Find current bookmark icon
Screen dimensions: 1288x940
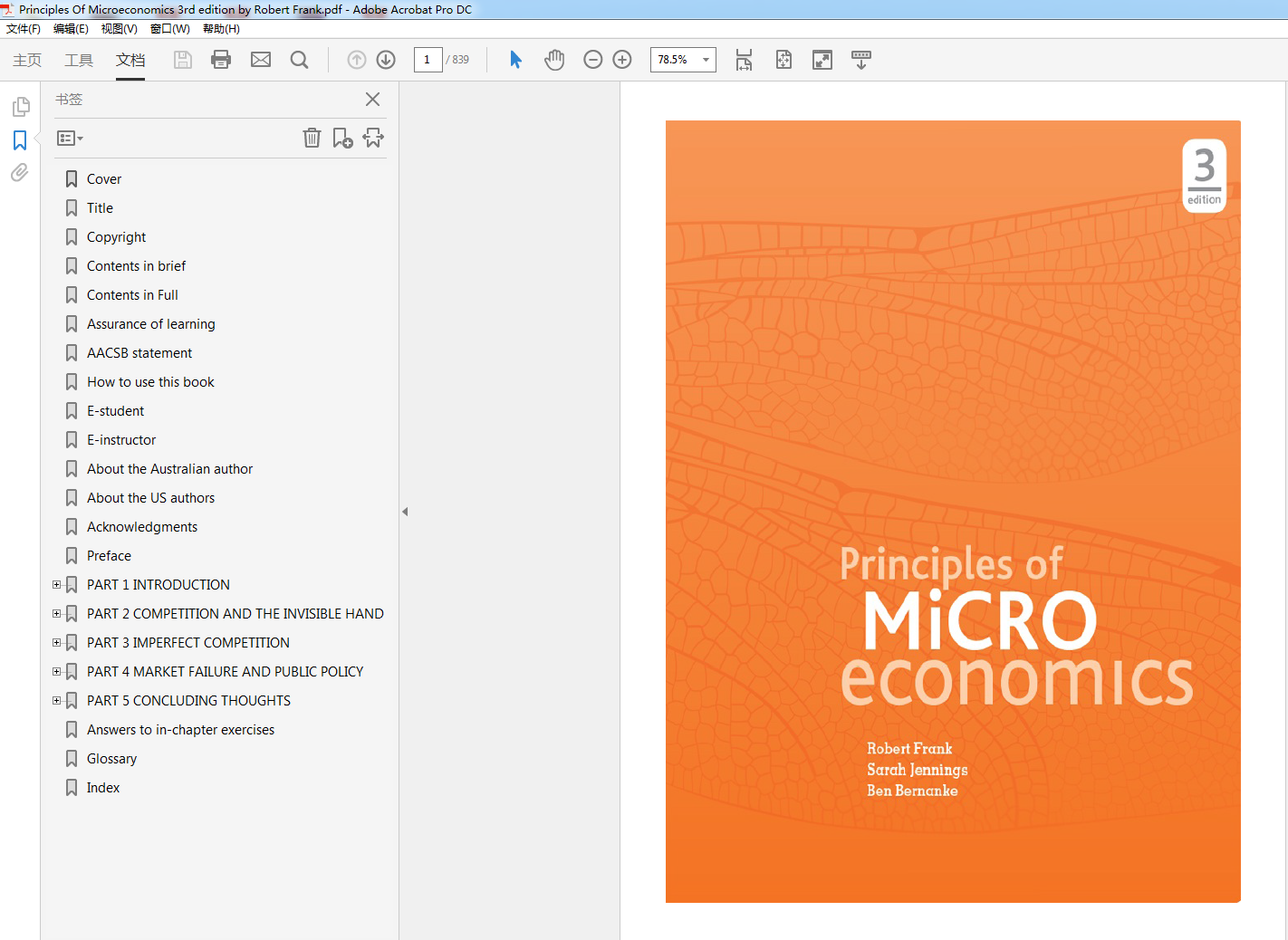pos(373,138)
